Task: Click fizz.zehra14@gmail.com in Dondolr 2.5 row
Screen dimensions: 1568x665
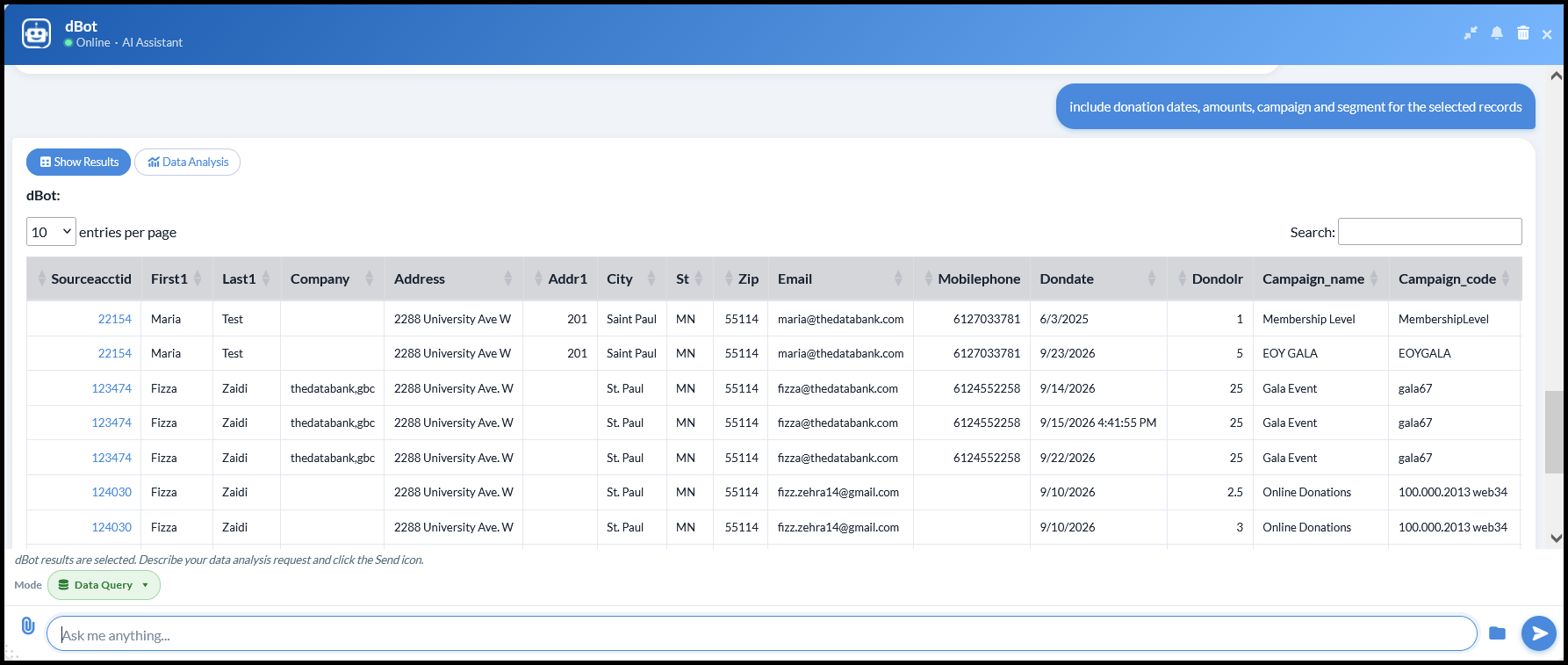Action: click(838, 492)
